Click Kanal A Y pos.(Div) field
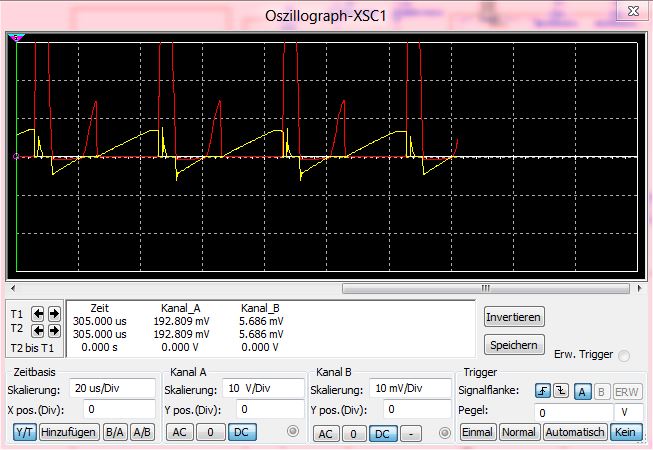 (270, 409)
